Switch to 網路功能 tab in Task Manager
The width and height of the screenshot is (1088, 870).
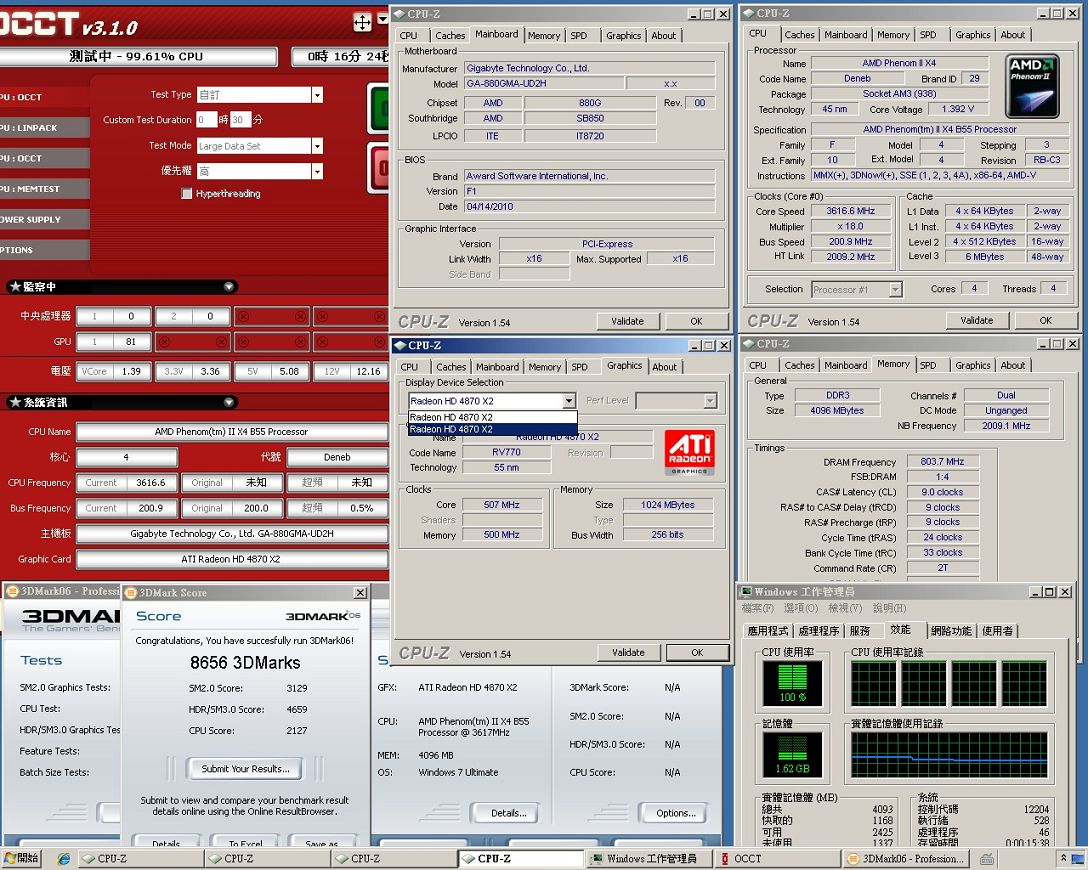952,631
